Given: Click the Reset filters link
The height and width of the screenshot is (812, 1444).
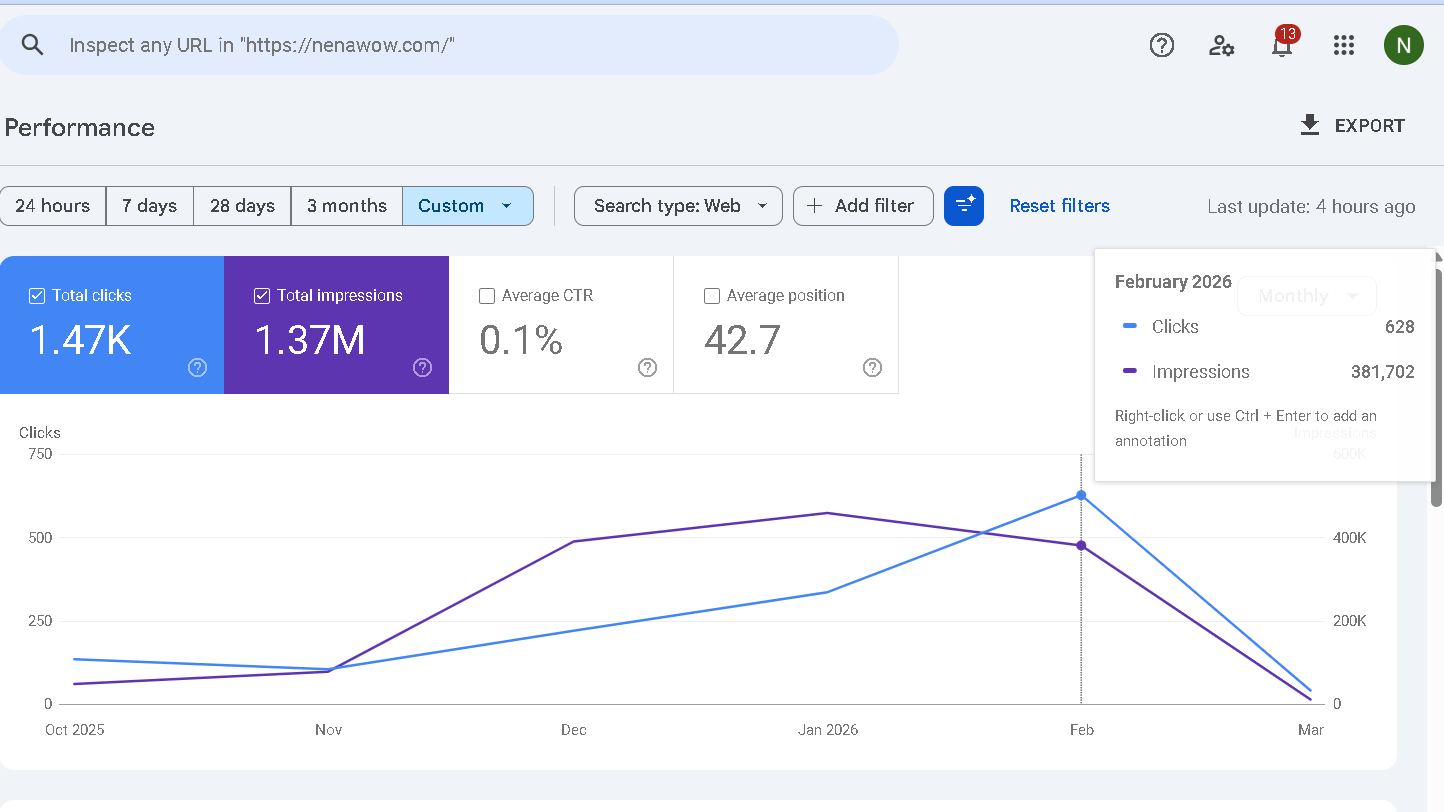Looking at the screenshot, I should 1059,206.
